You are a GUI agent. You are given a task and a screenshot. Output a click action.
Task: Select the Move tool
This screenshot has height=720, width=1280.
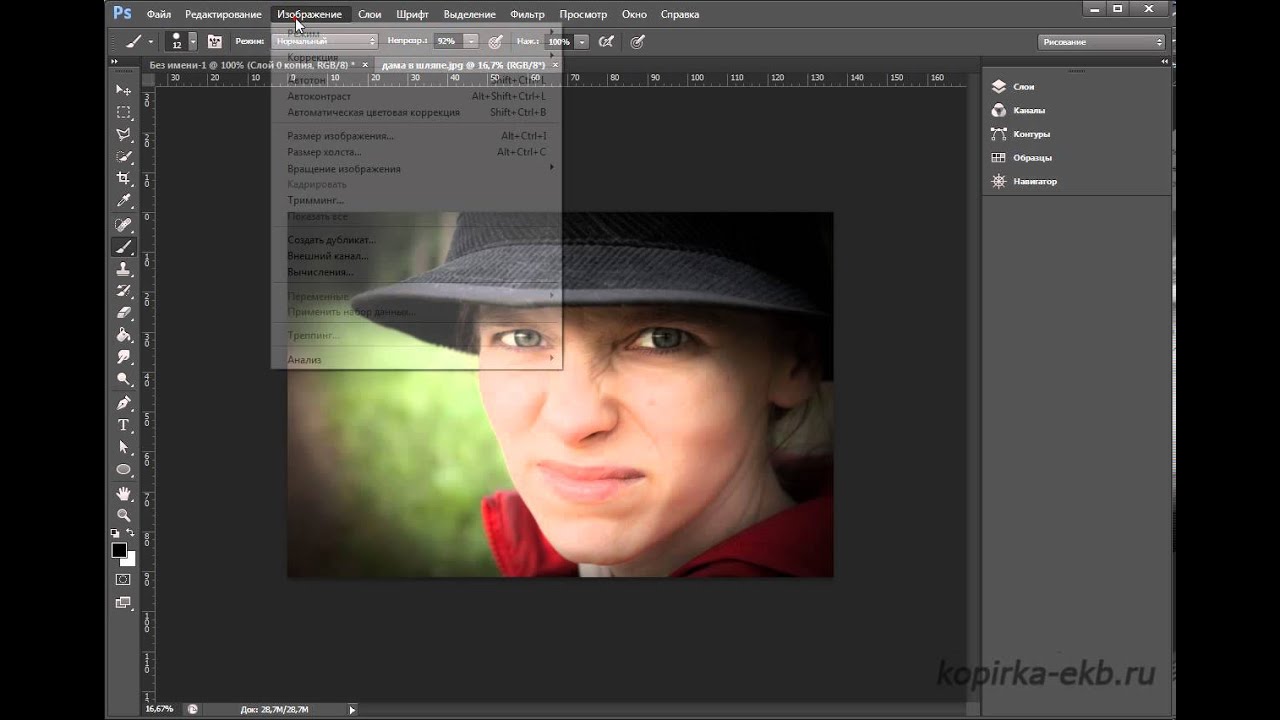[124, 90]
